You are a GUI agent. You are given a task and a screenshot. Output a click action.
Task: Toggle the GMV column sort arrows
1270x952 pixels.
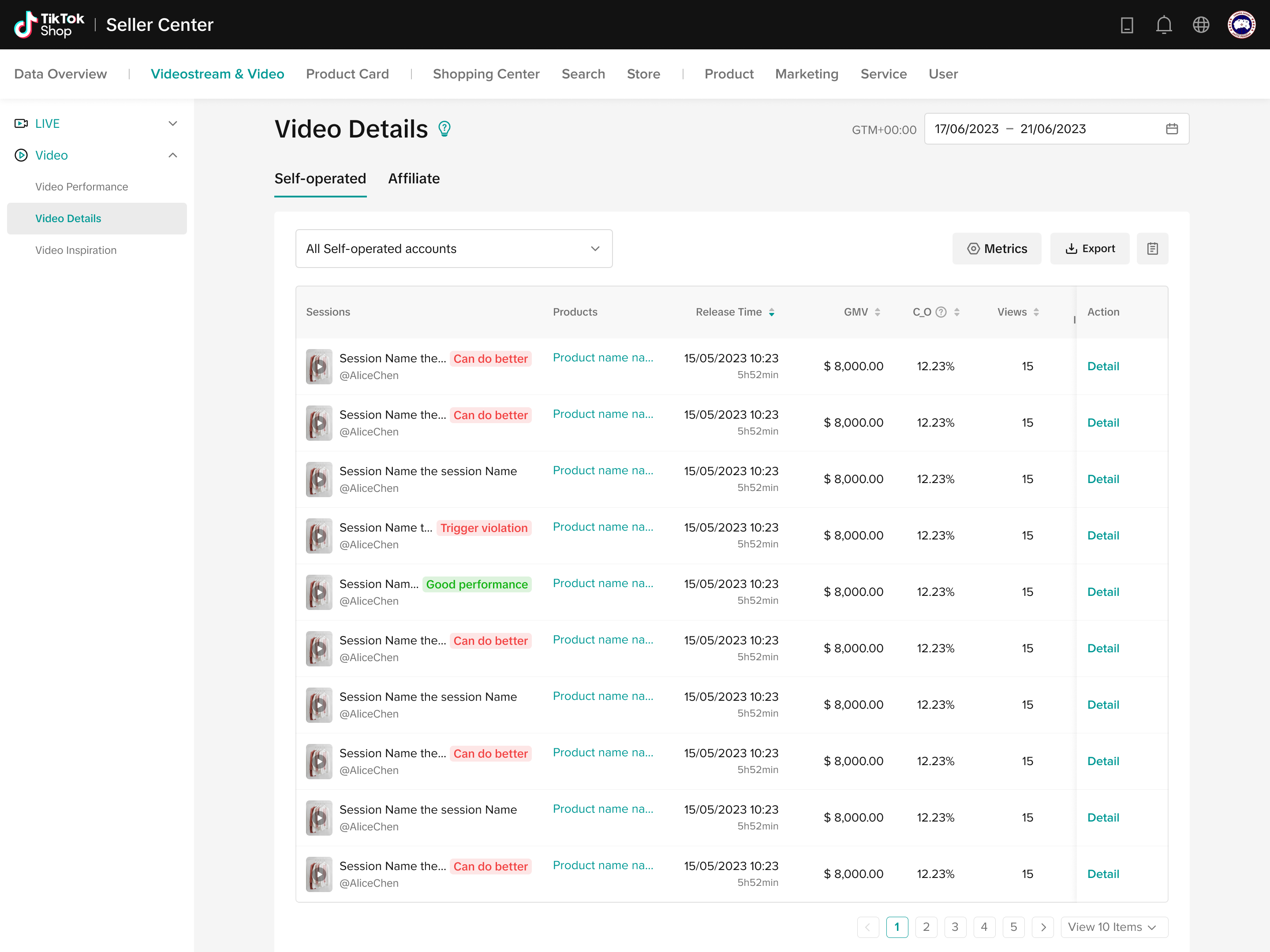pos(877,312)
